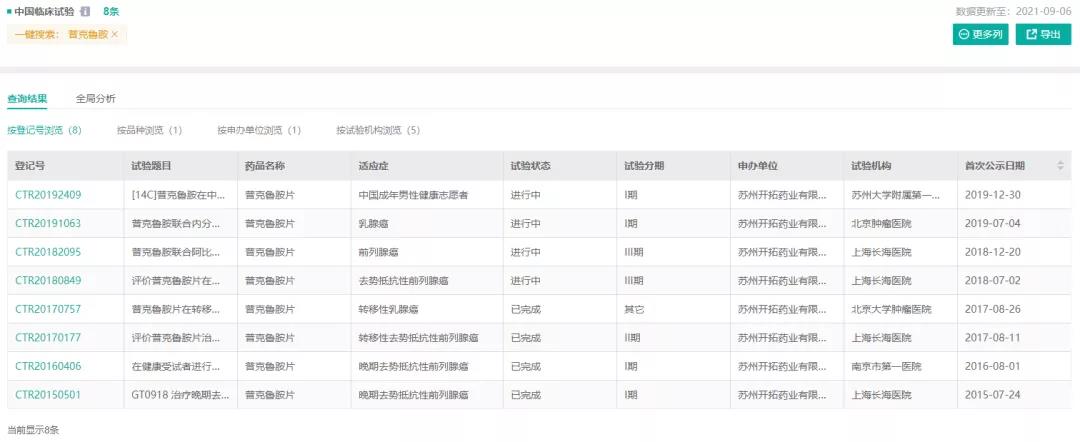Click status 已完成 in CTR20170757 row

526,309
